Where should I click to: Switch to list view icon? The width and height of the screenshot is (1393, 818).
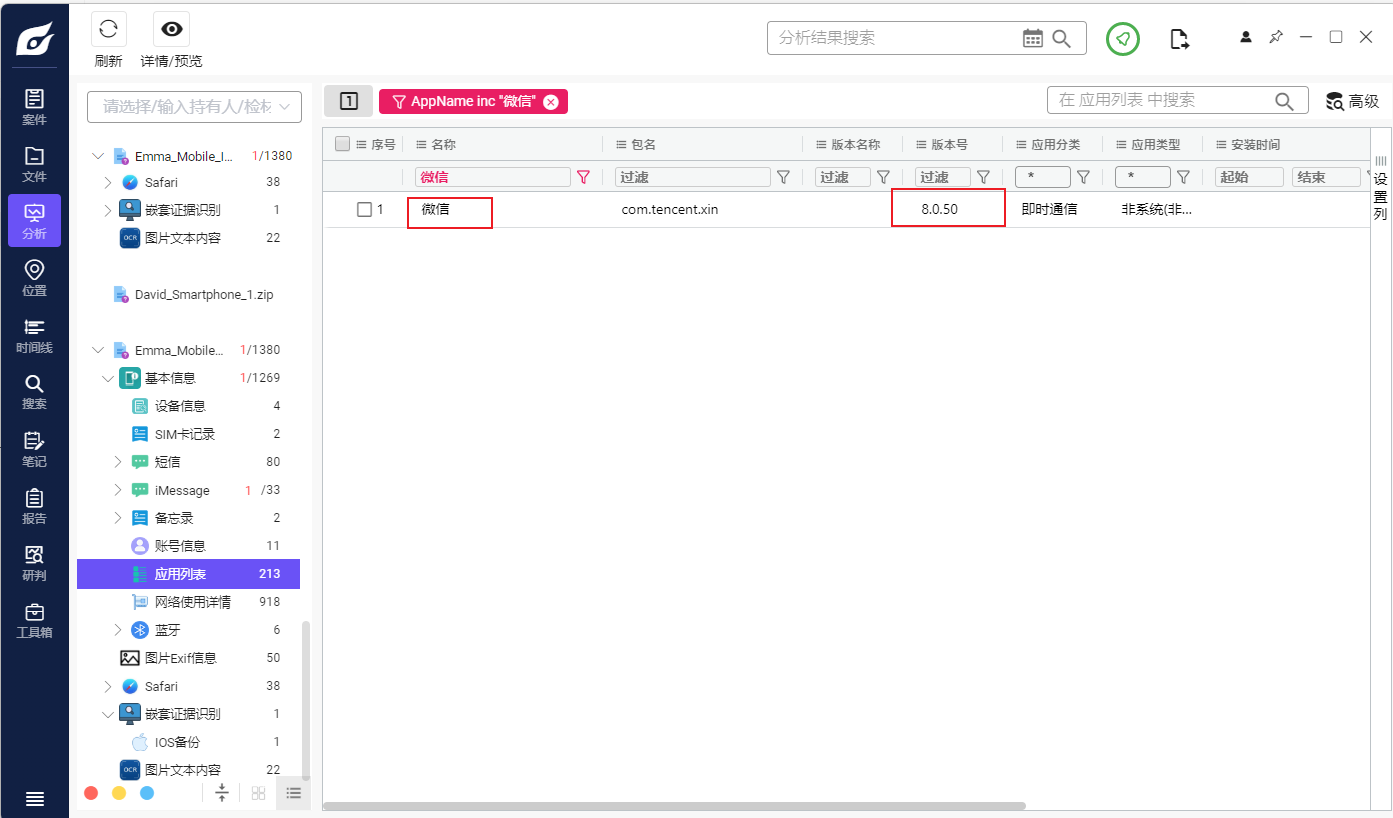pos(293,793)
